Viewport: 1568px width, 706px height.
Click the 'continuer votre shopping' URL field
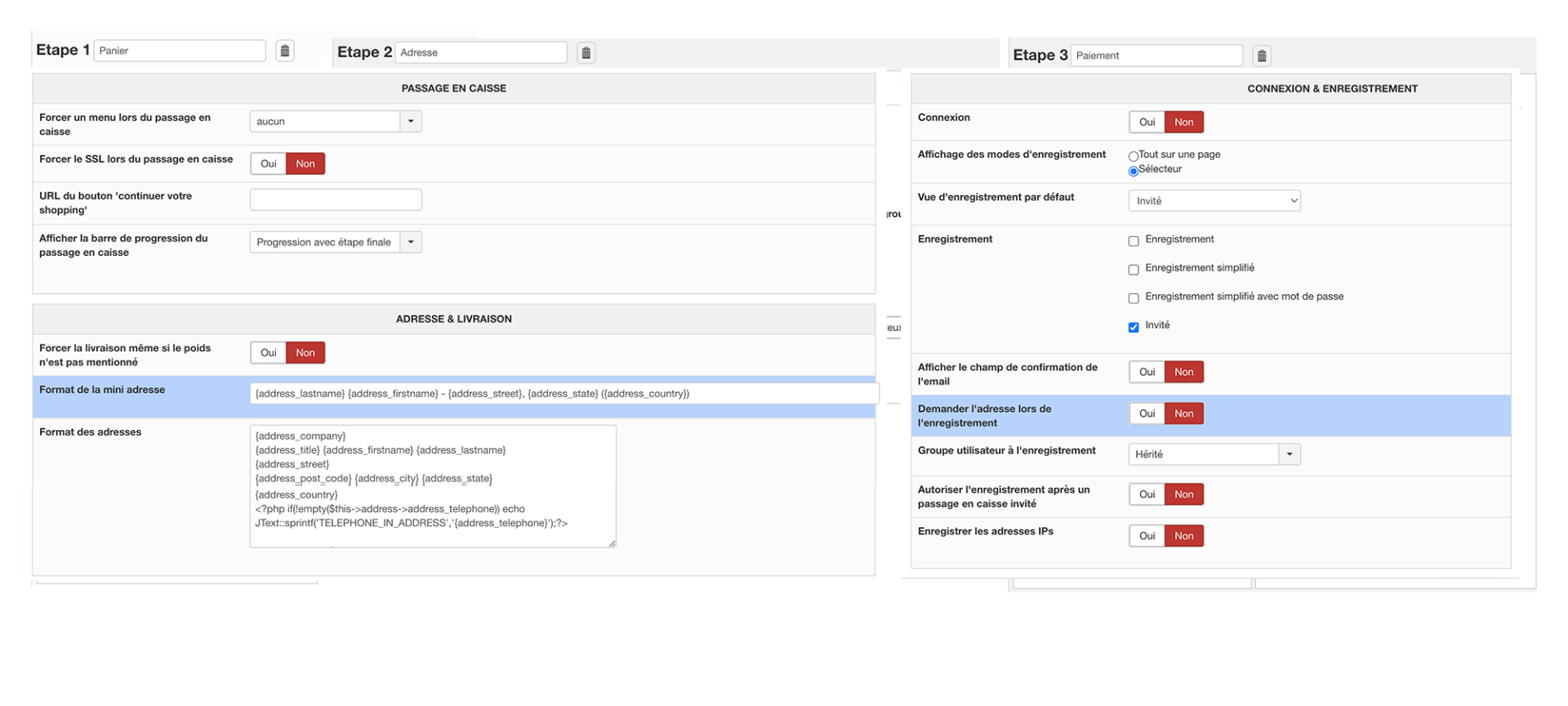[x=336, y=200]
